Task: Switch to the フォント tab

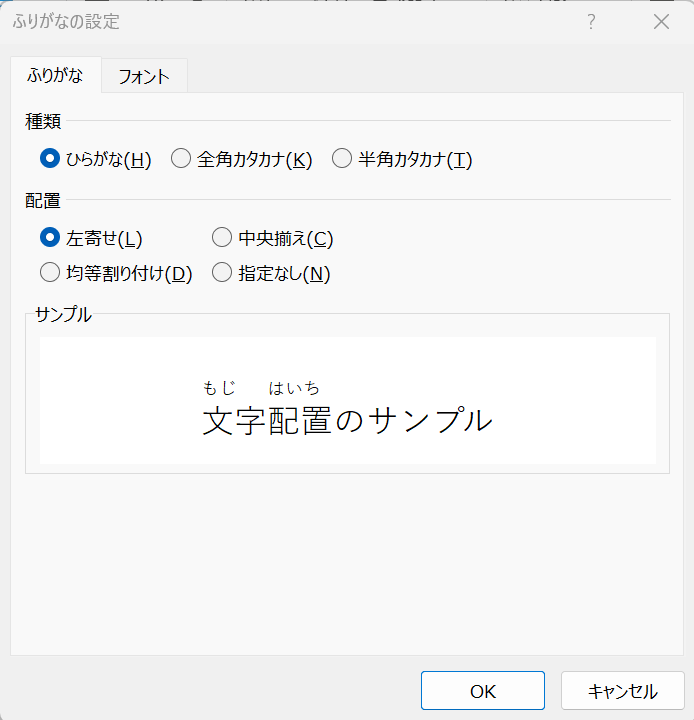Action: click(x=144, y=76)
